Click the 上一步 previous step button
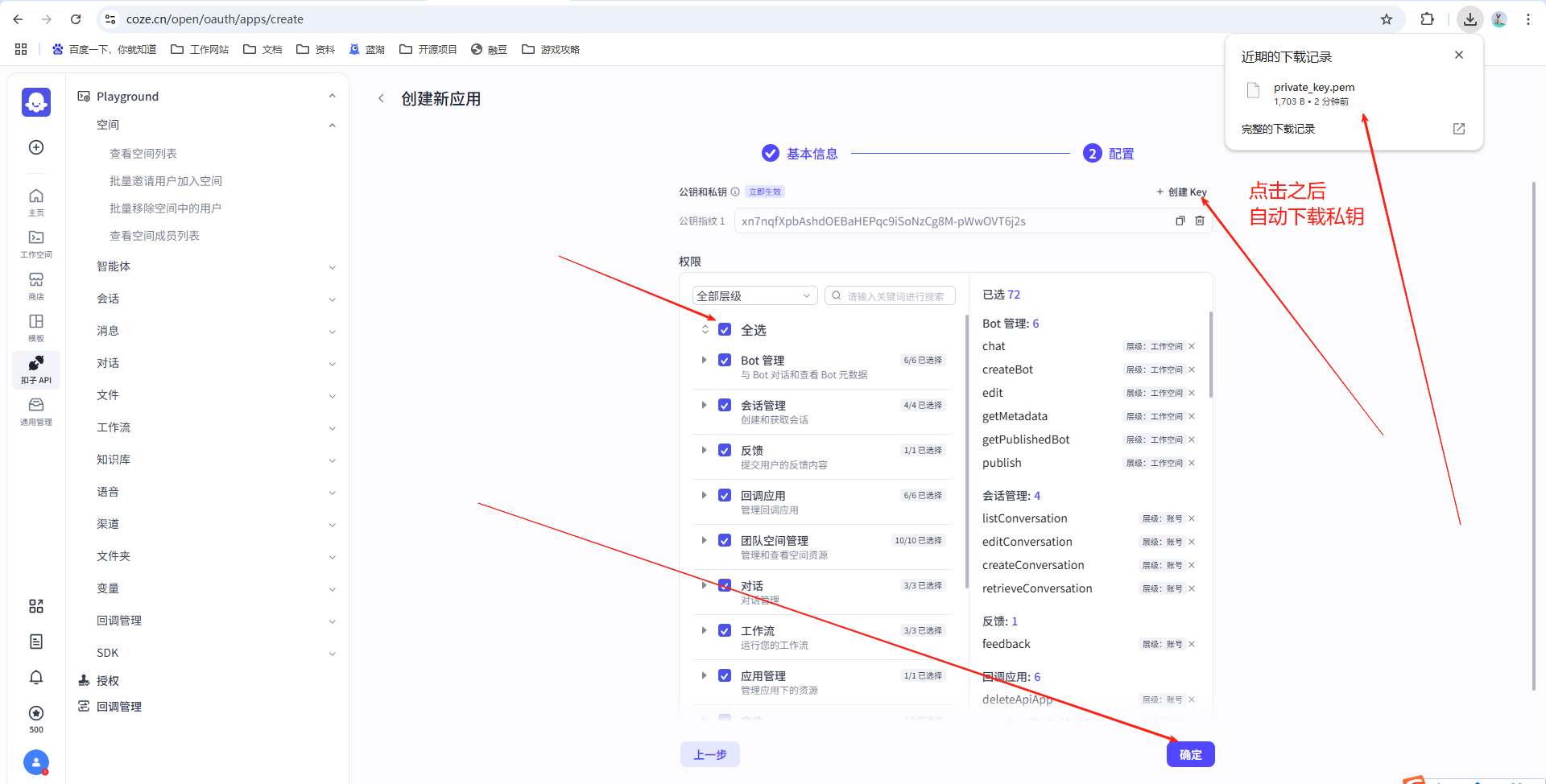1546x784 pixels. click(709, 754)
